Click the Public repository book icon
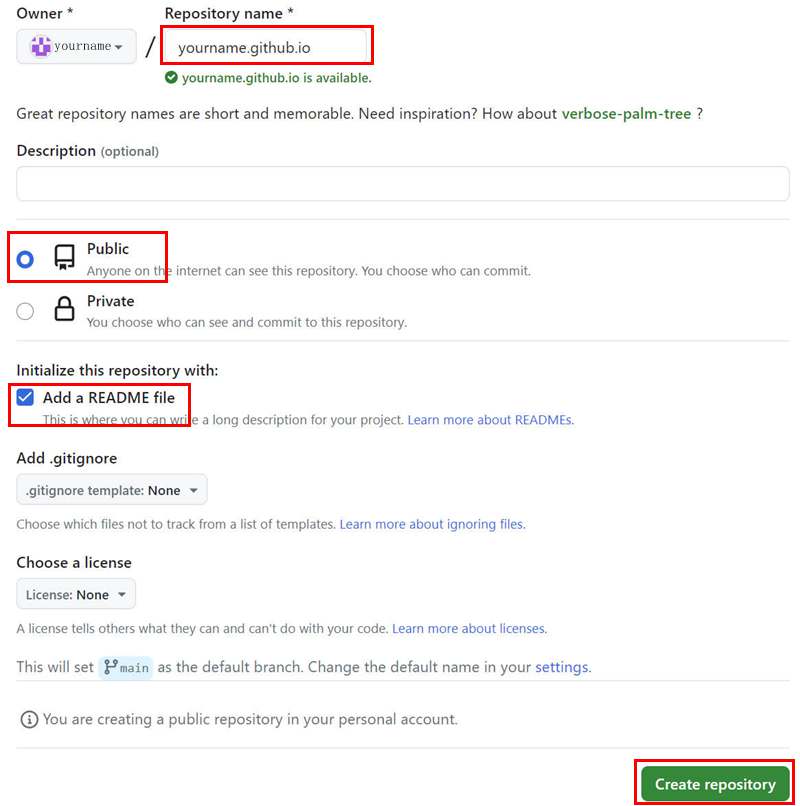Image resolution: width=800 pixels, height=806 pixels. (64, 257)
